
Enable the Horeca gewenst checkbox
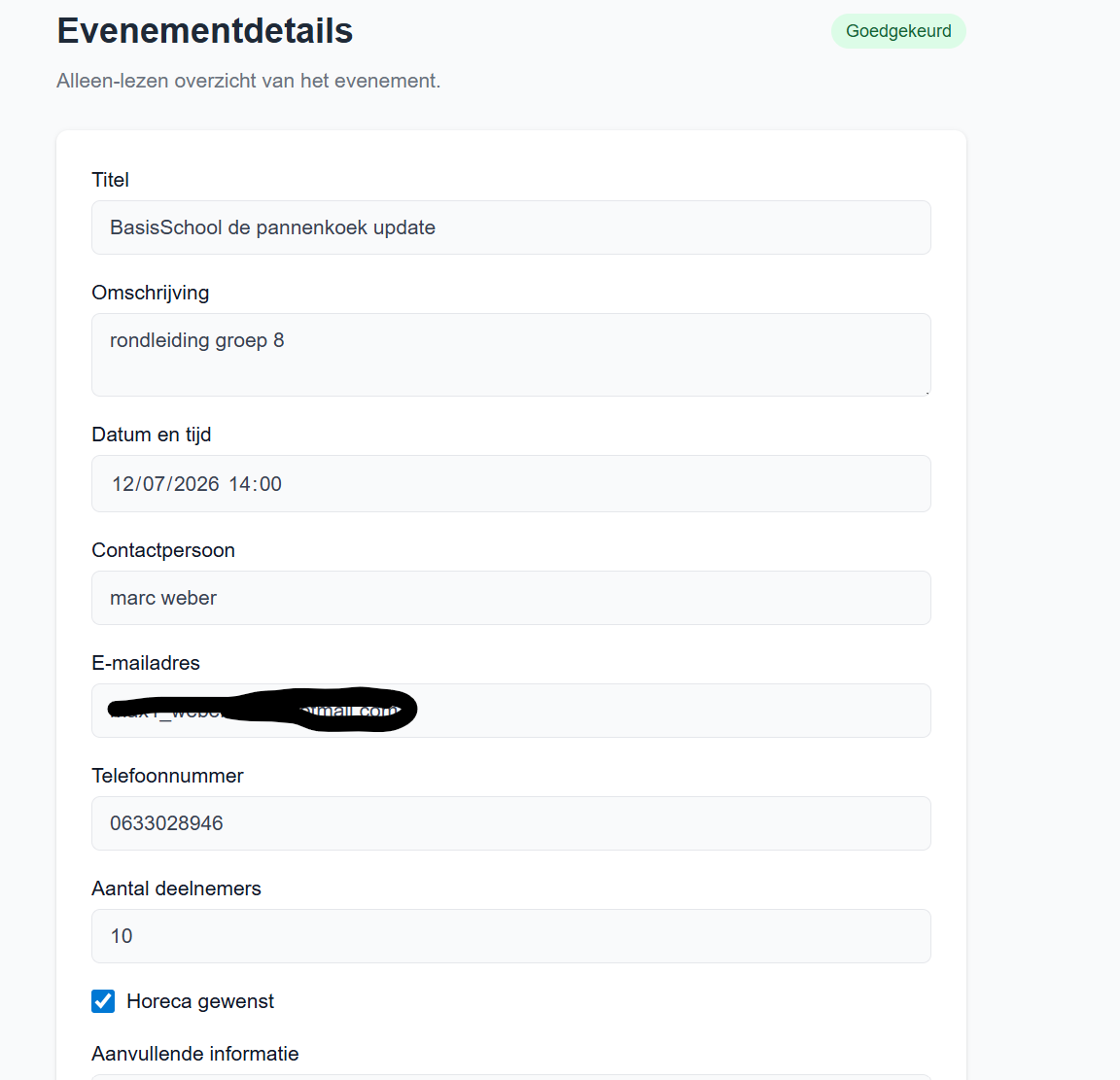pyautogui.click(x=103, y=1000)
